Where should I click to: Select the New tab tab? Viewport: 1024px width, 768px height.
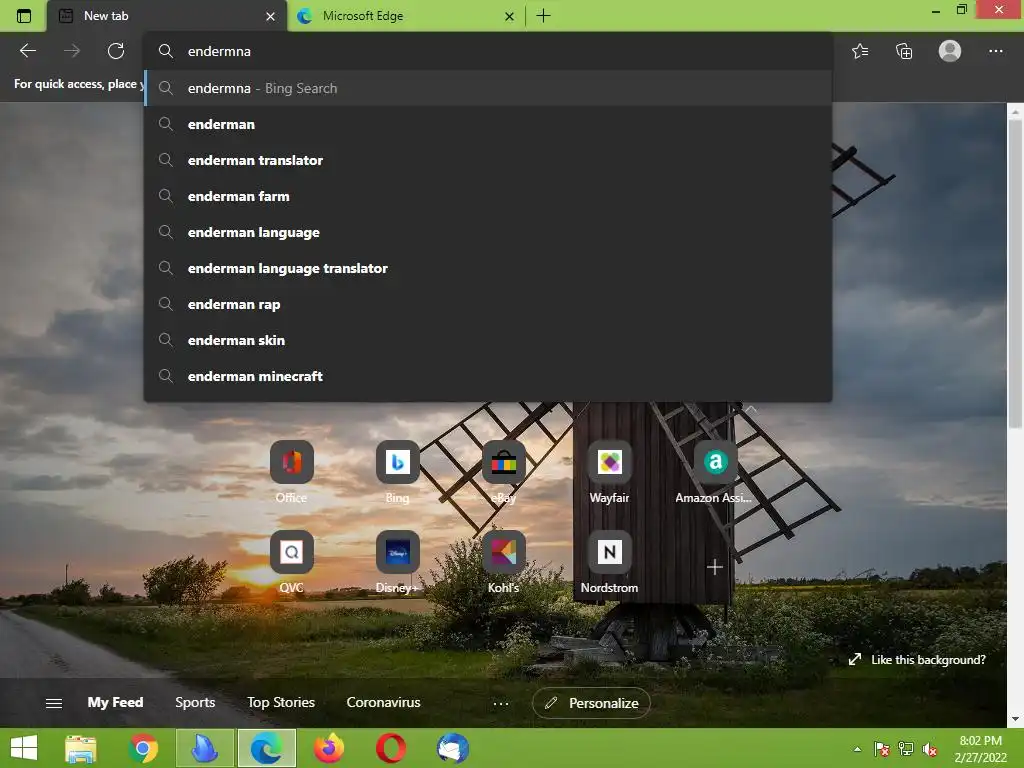167,16
